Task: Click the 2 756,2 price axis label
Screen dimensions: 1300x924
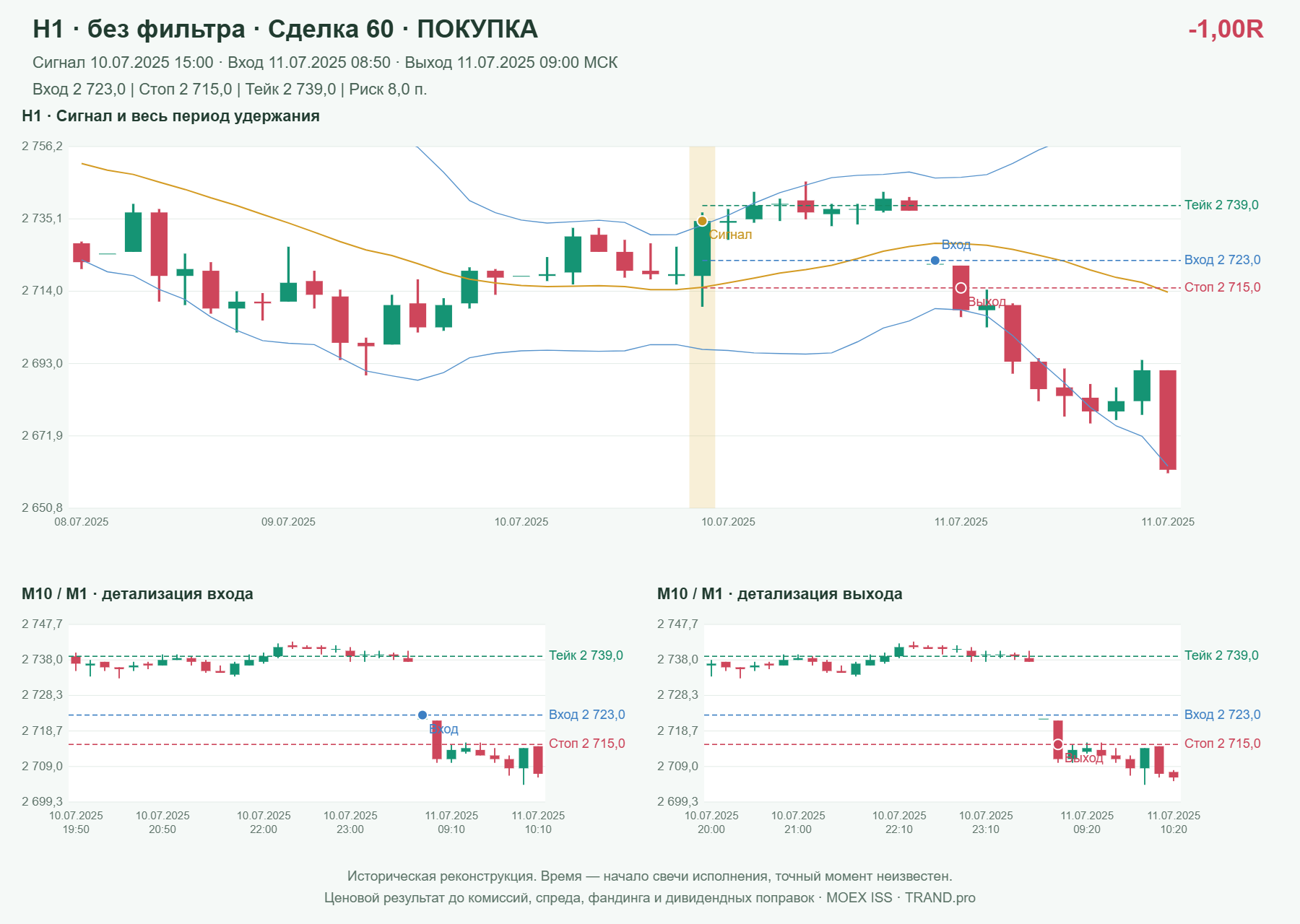Action: 42,147
